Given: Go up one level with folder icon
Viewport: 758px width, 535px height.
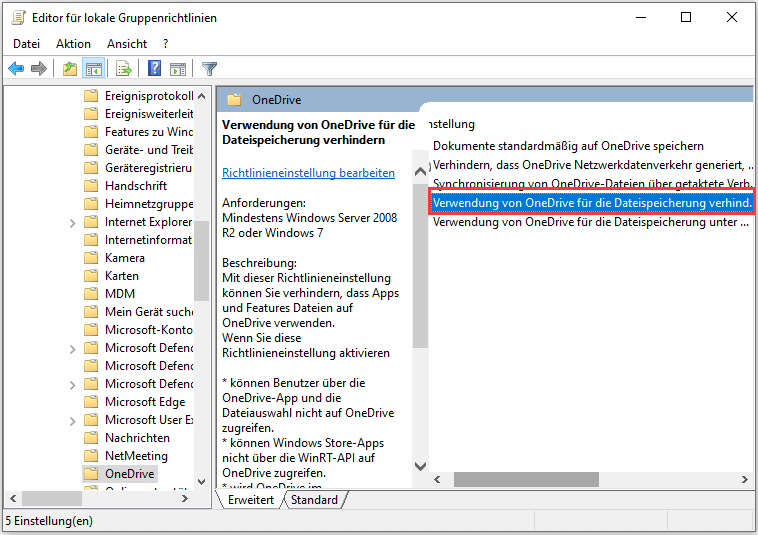Looking at the screenshot, I should (70, 69).
